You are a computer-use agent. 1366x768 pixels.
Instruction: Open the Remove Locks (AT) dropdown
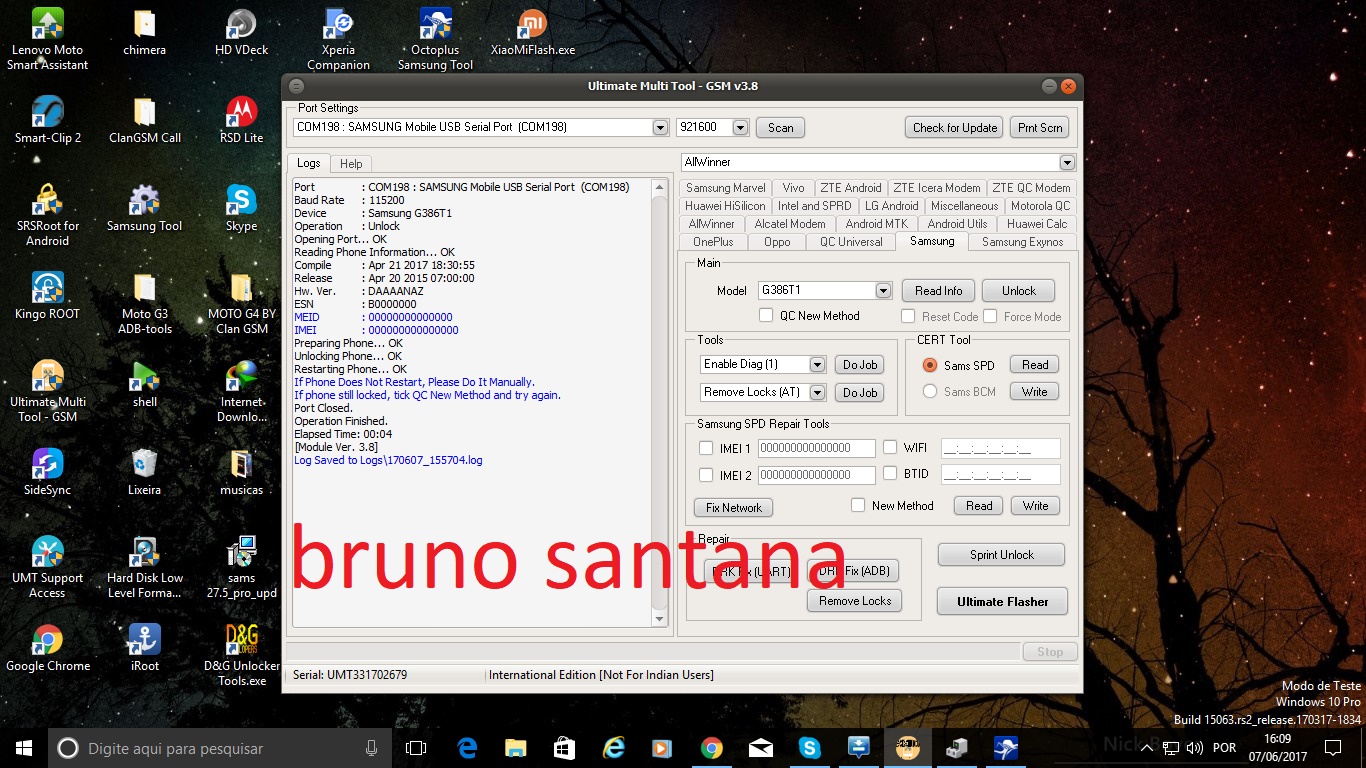tap(817, 393)
